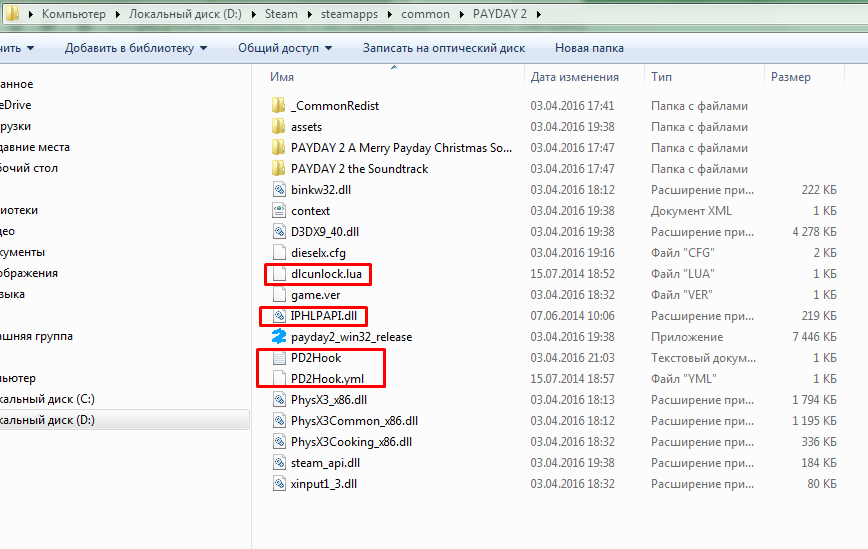Click the address bar folder icon

12,13
